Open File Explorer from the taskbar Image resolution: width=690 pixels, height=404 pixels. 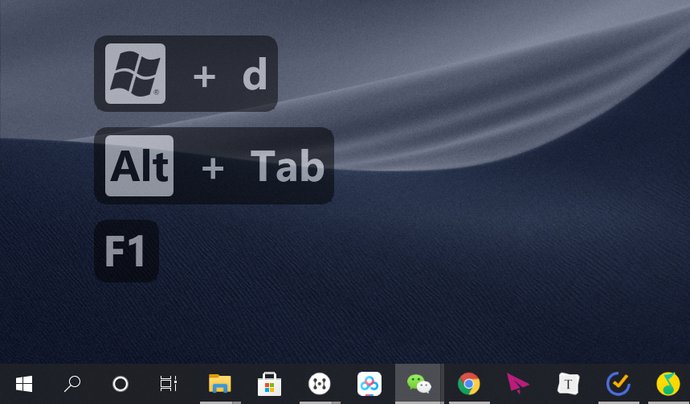click(220, 383)
